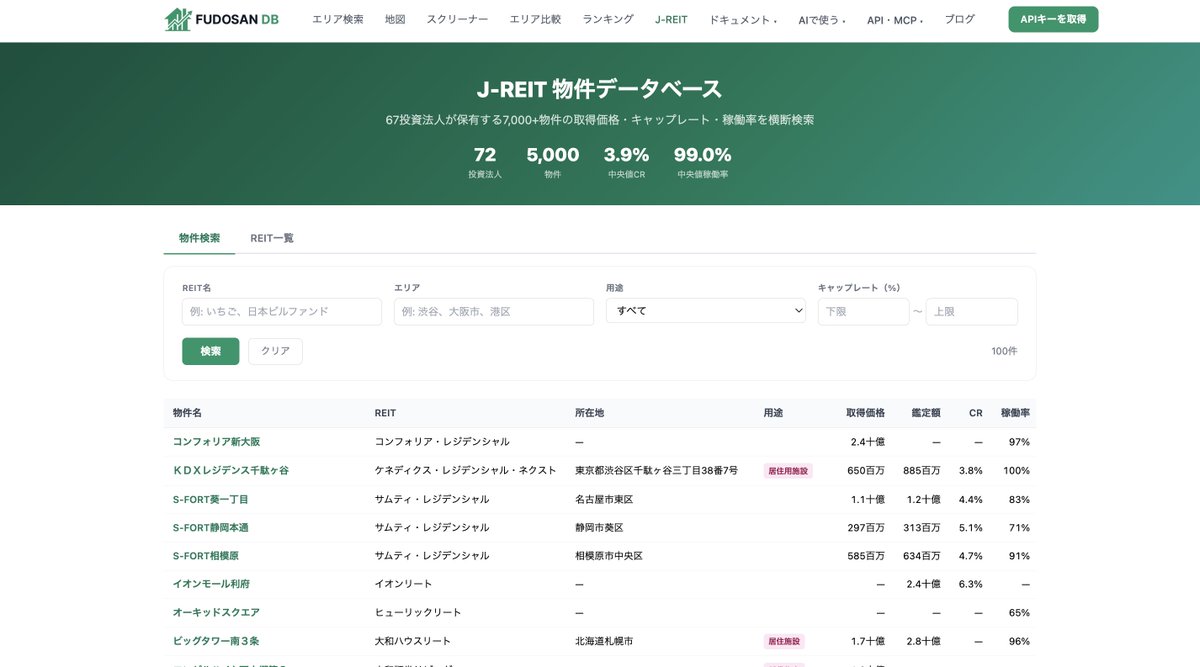Click ヒューリックリート REIT cell
1200x667 pixels.
(416, 613)
